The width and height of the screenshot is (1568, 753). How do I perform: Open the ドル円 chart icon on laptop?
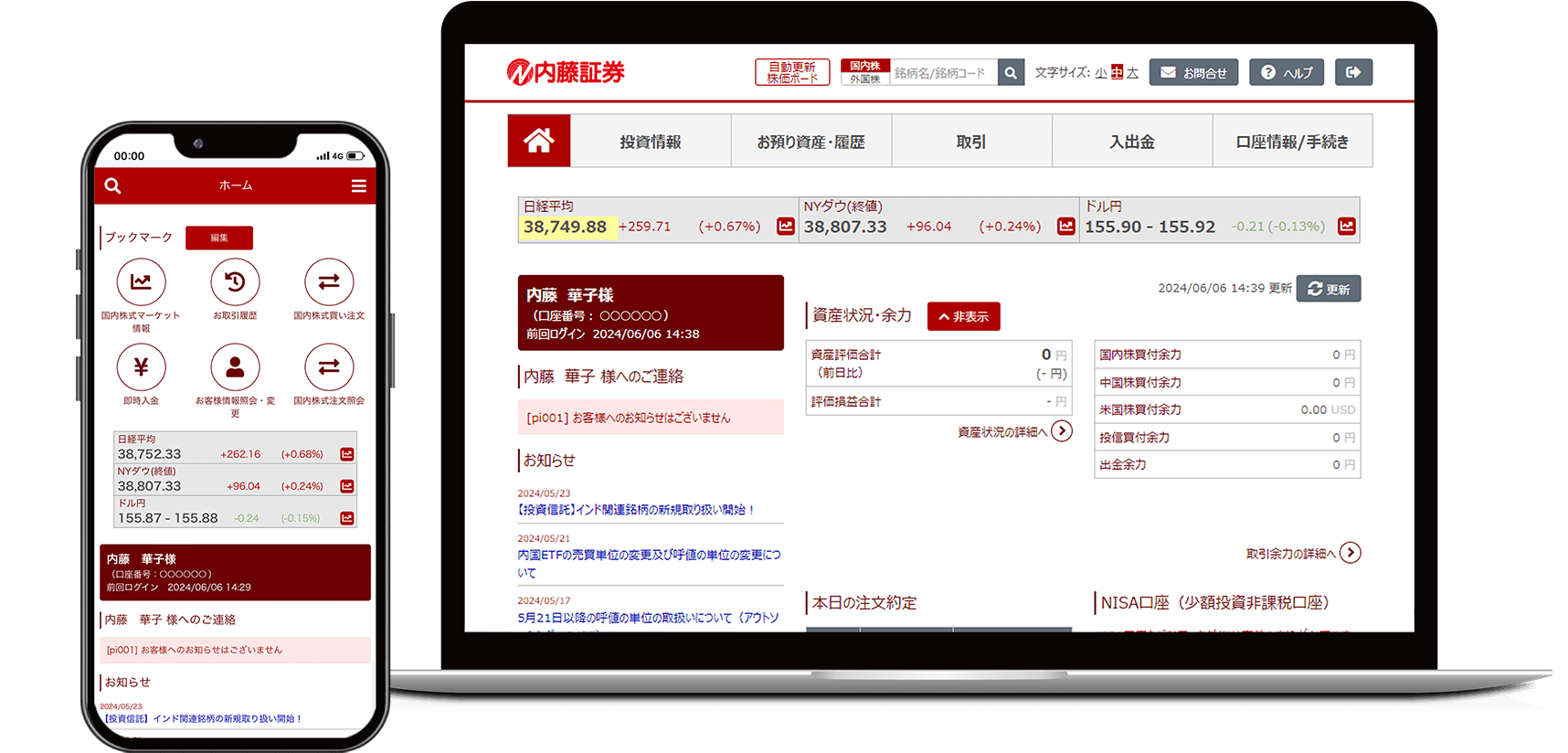coord(1347,226)
